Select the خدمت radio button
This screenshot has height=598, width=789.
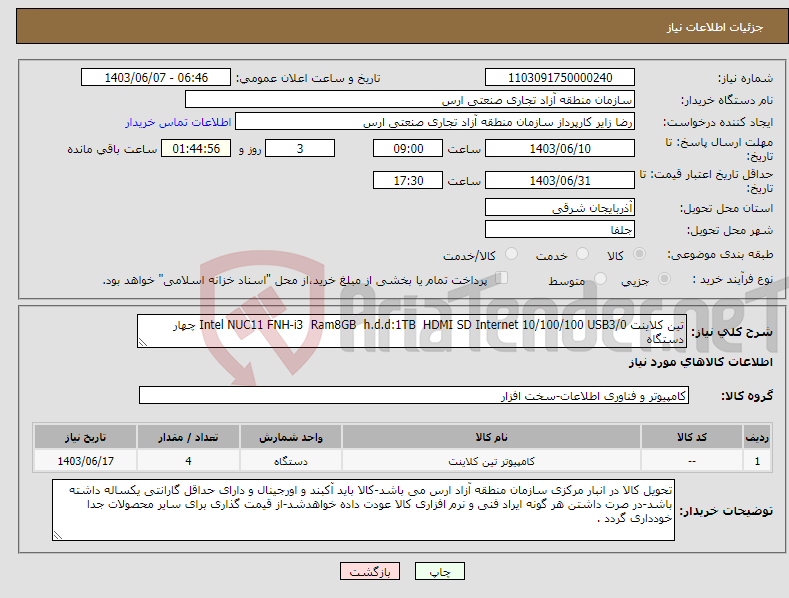pyautogui.click(x=582, y=254)
